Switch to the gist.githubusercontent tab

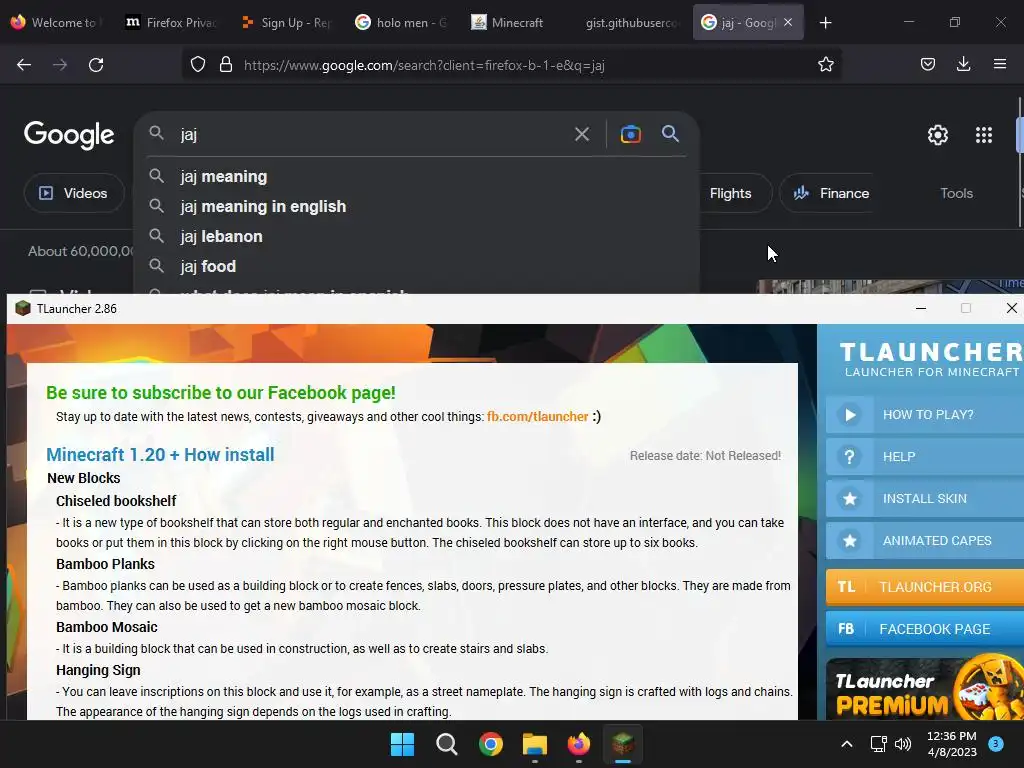tap(631, 23)
